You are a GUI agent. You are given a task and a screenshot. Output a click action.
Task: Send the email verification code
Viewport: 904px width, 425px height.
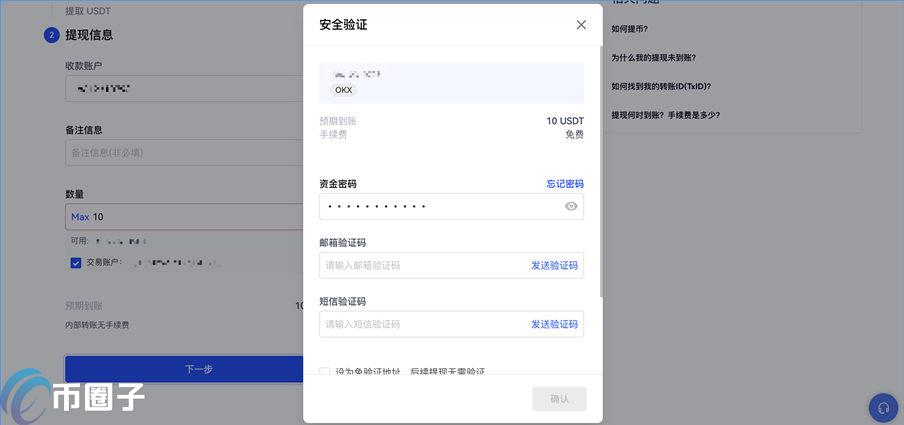[554, 265]
